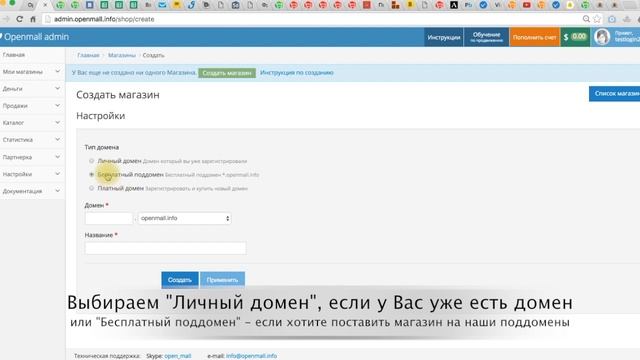Select the Платный домен radio button

coord(91,188)
